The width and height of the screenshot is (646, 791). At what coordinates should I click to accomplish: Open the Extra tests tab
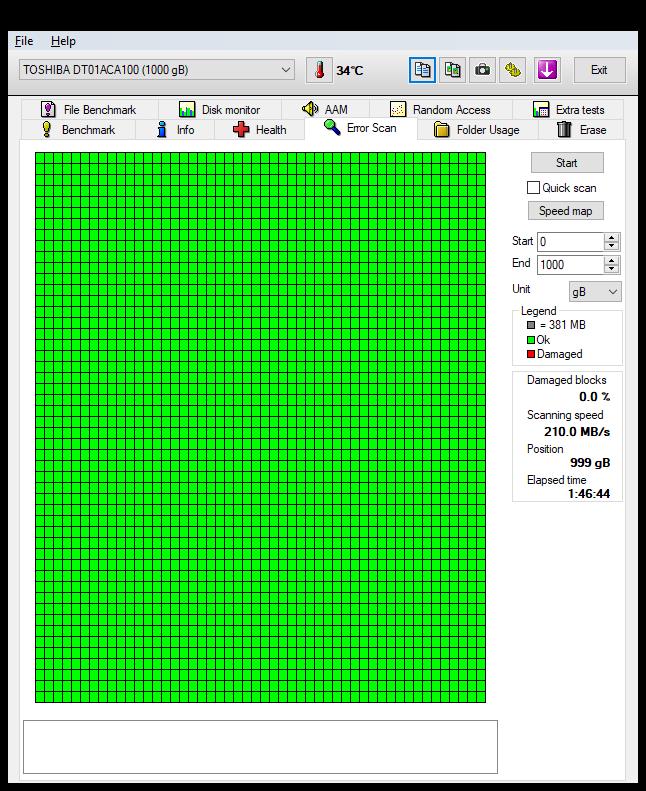[568, 109]
